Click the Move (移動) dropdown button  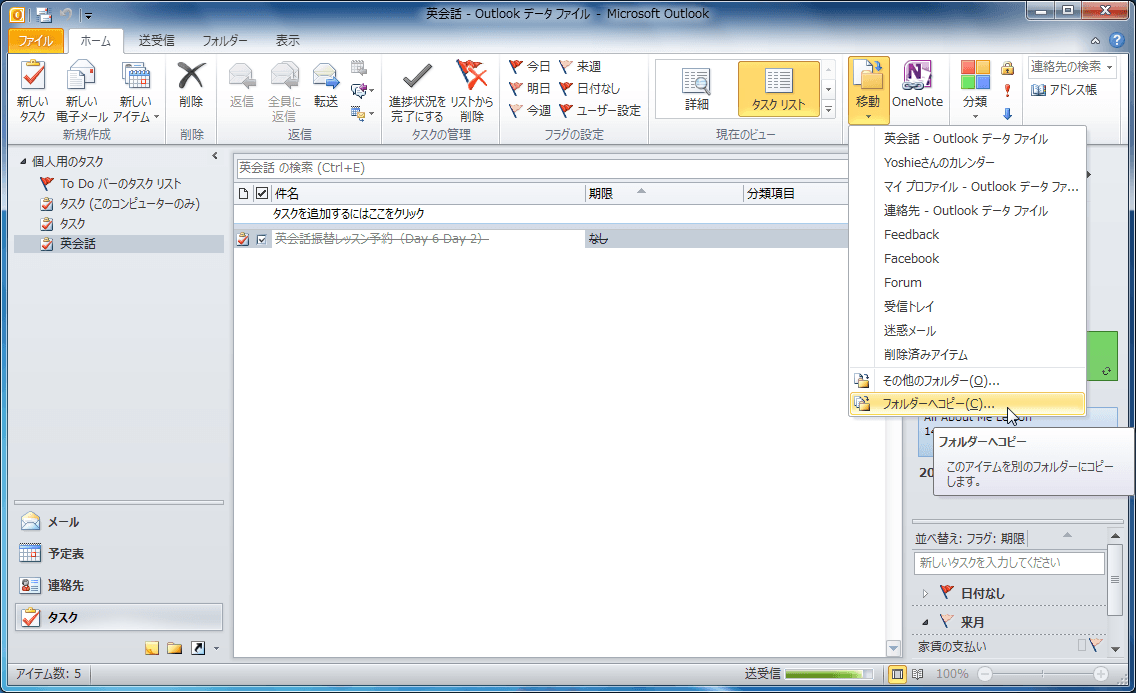tap(868, 89)
